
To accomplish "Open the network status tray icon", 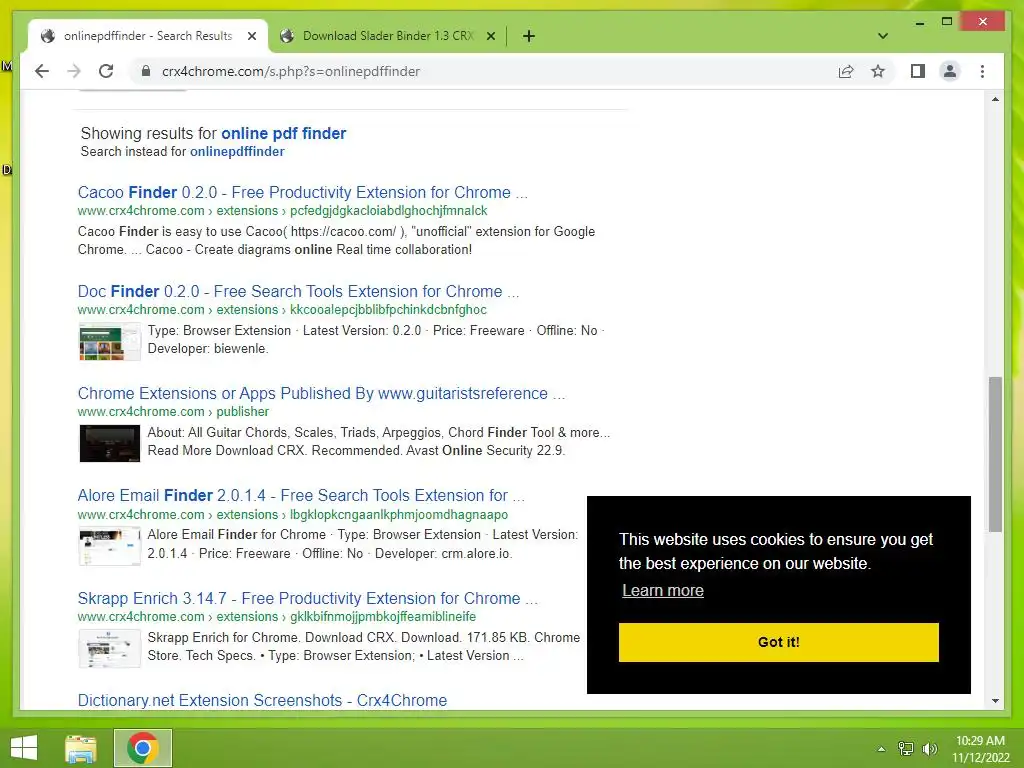I will pos(906,749).
